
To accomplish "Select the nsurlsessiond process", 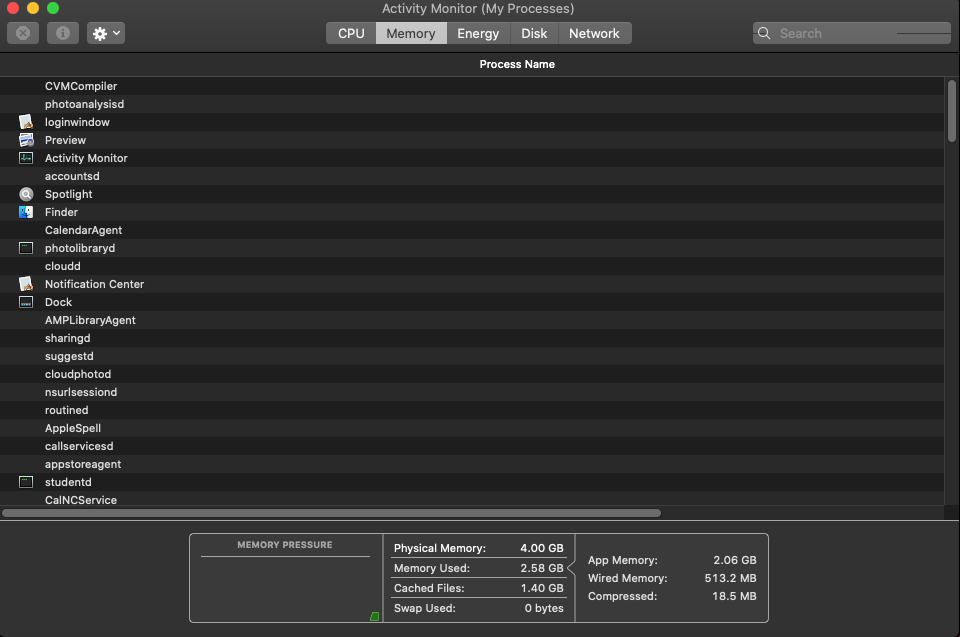I will [x=471, y=392].
